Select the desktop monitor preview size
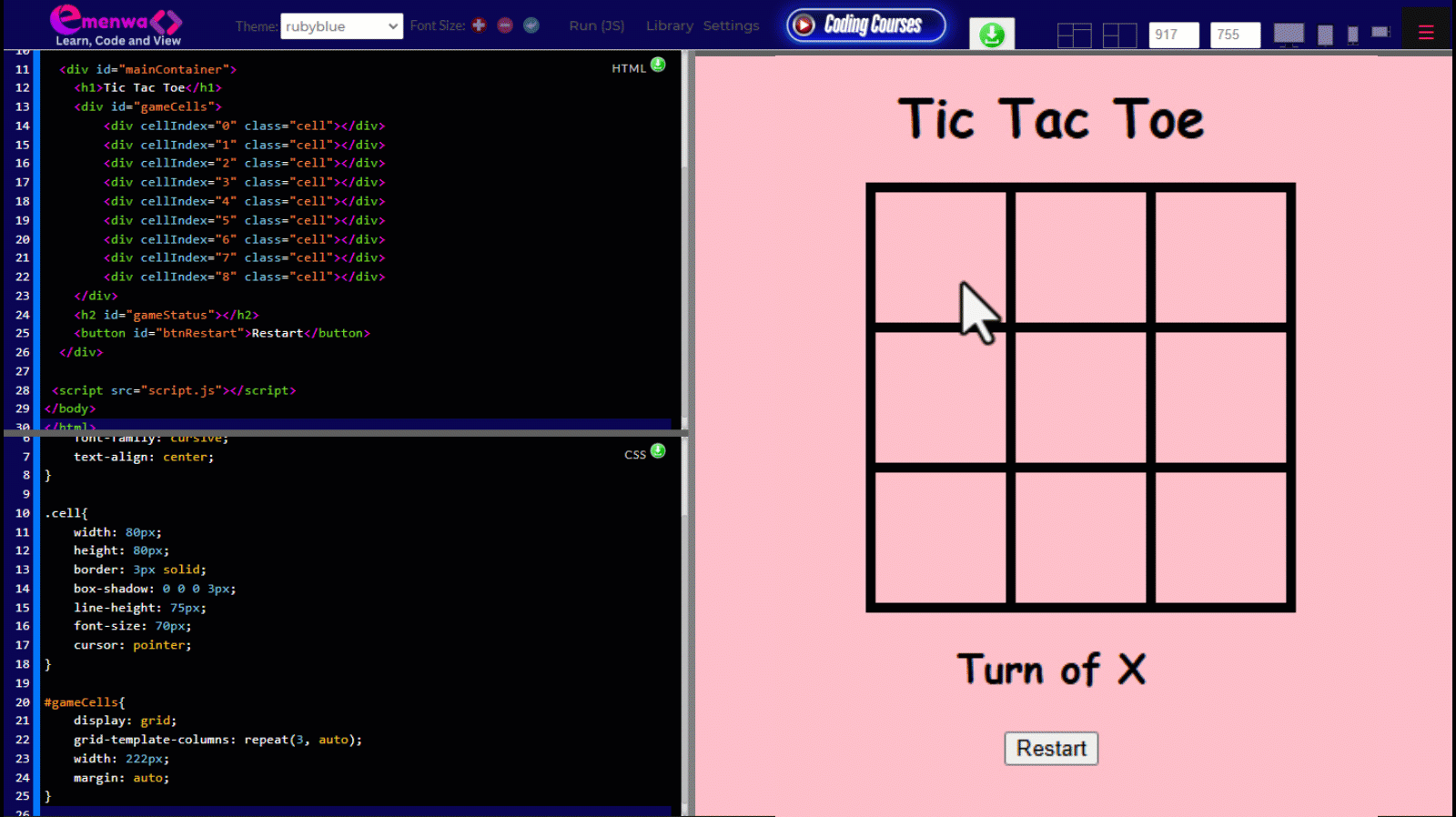 1289,35
